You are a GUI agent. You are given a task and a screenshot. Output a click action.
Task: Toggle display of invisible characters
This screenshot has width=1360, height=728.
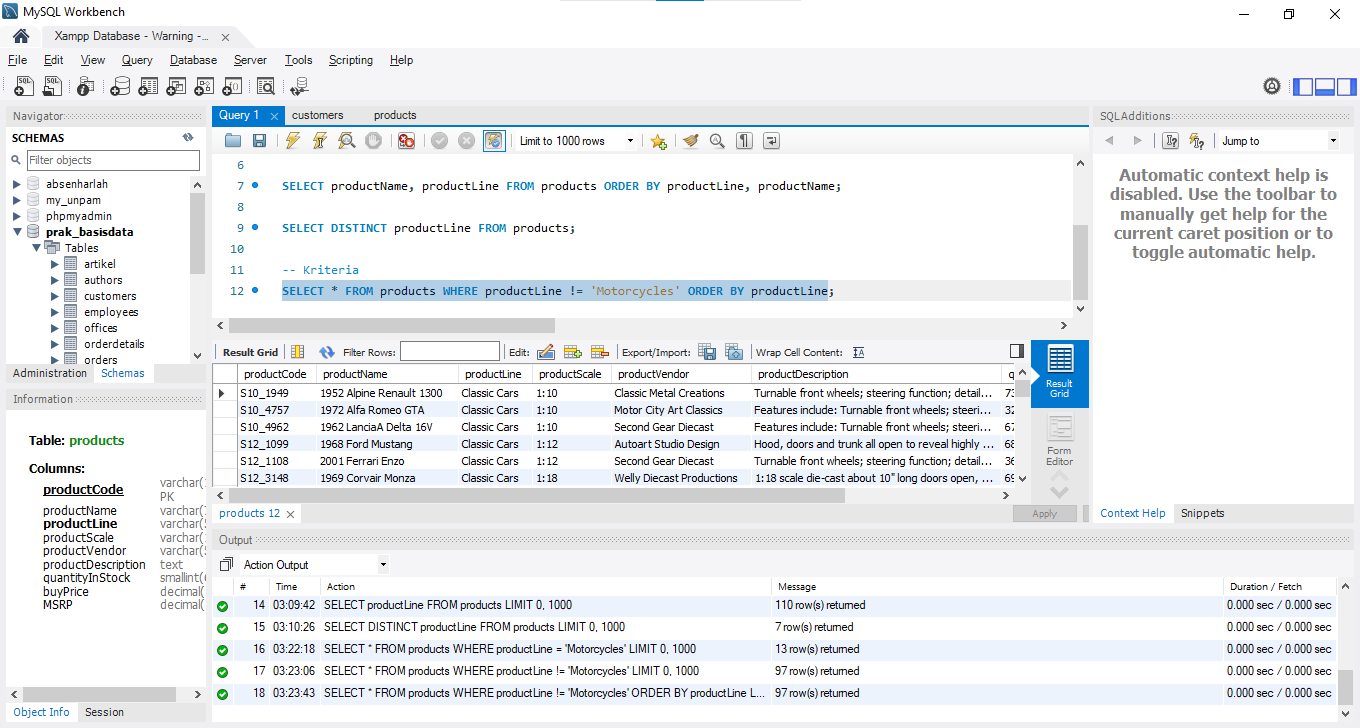coord(744,141)
